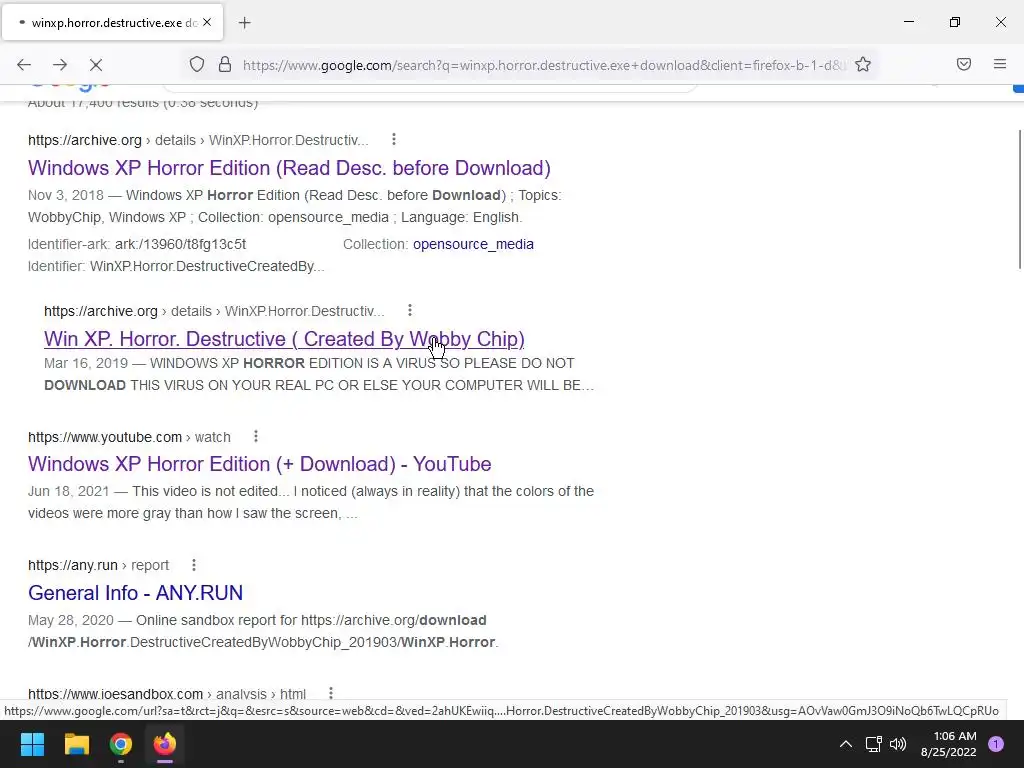Screen dimensions: 1024x768
Task: Click the https://any.run › report breadcrumb
Action: [99, 565]
